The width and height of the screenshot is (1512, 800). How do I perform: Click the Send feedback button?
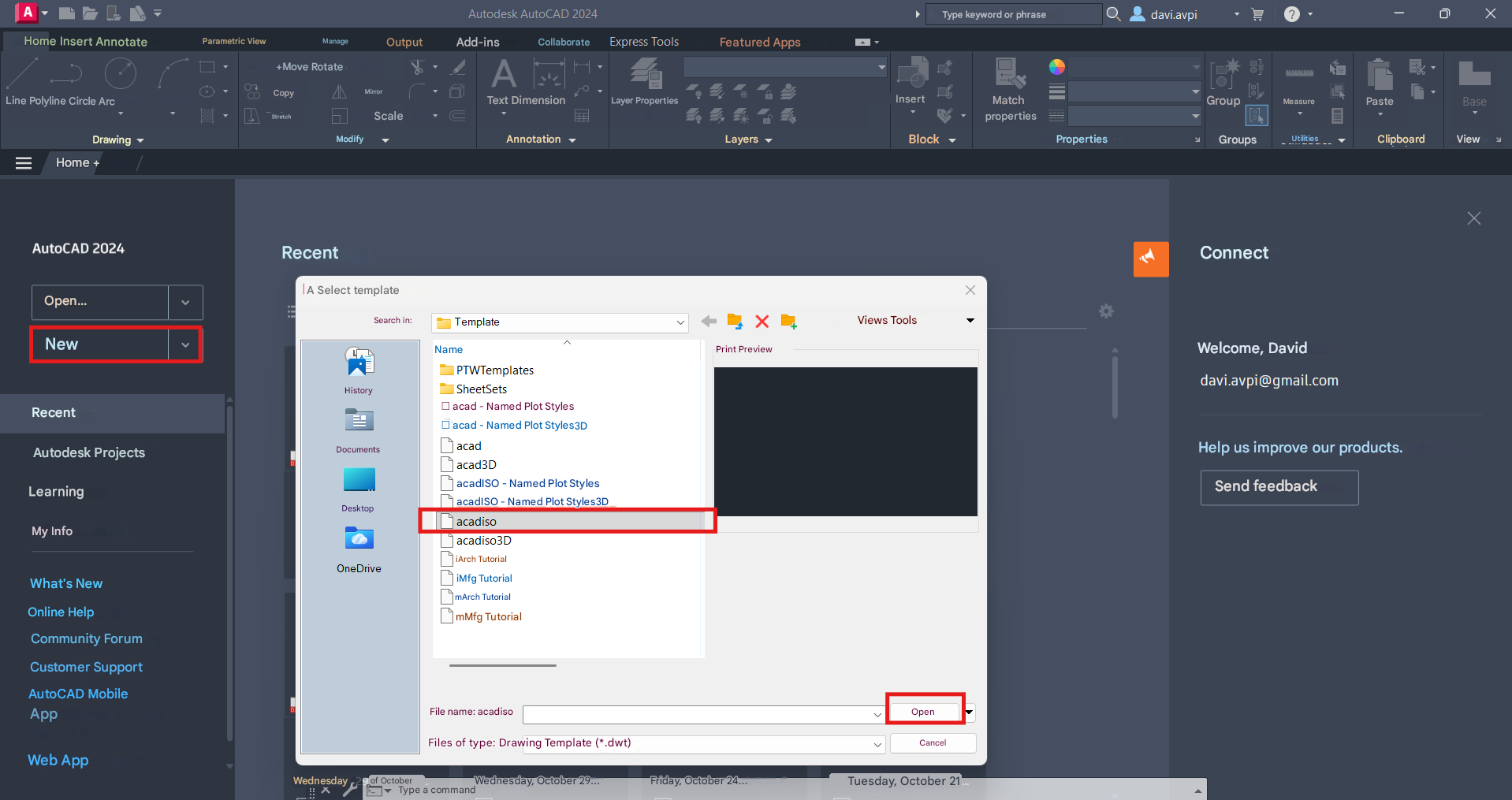(1279, 487)
